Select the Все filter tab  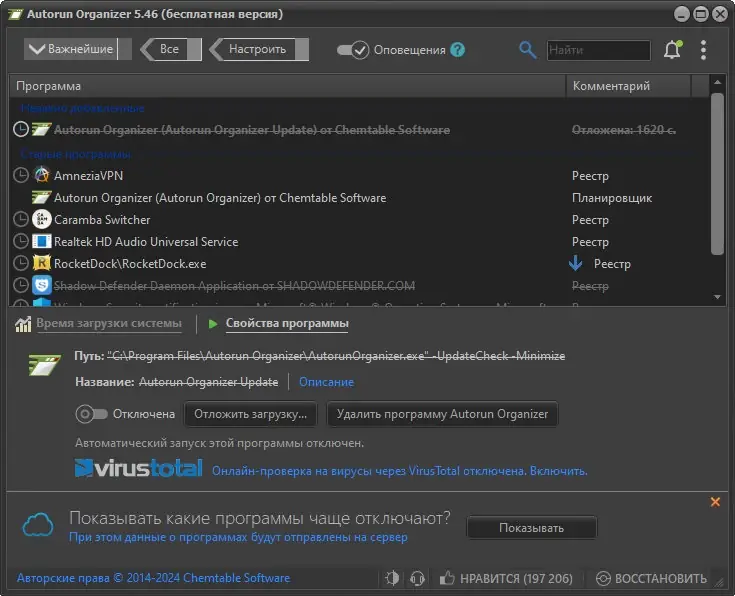click(171, 49)
